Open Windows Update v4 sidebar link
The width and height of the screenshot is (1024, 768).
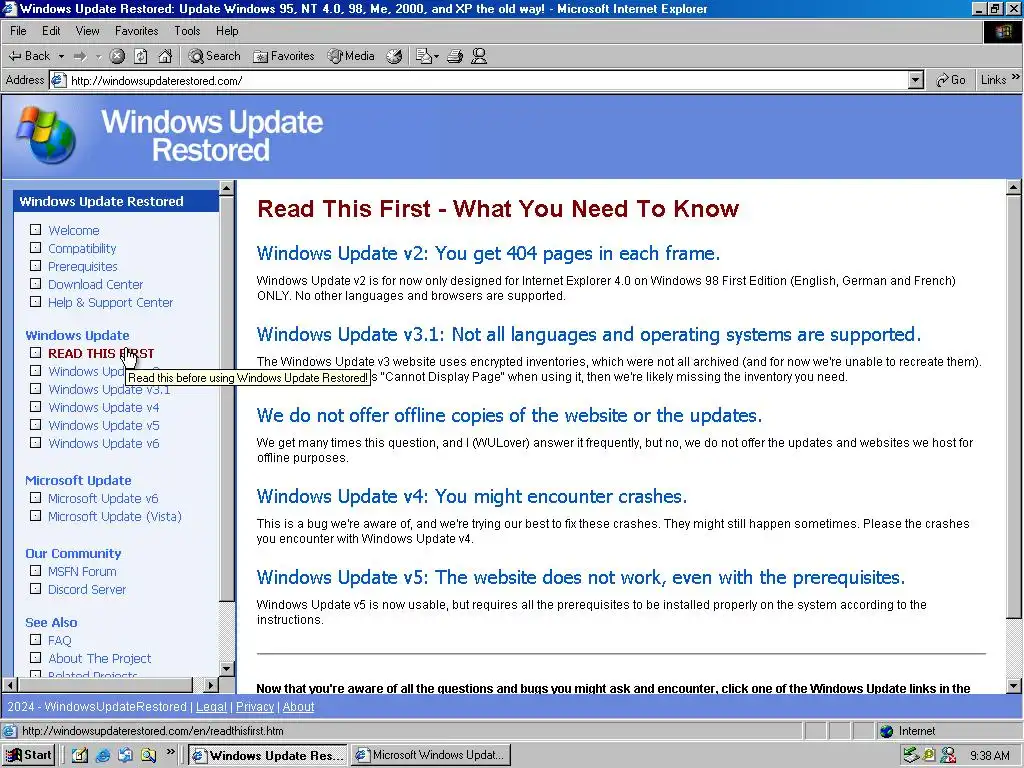104,408
